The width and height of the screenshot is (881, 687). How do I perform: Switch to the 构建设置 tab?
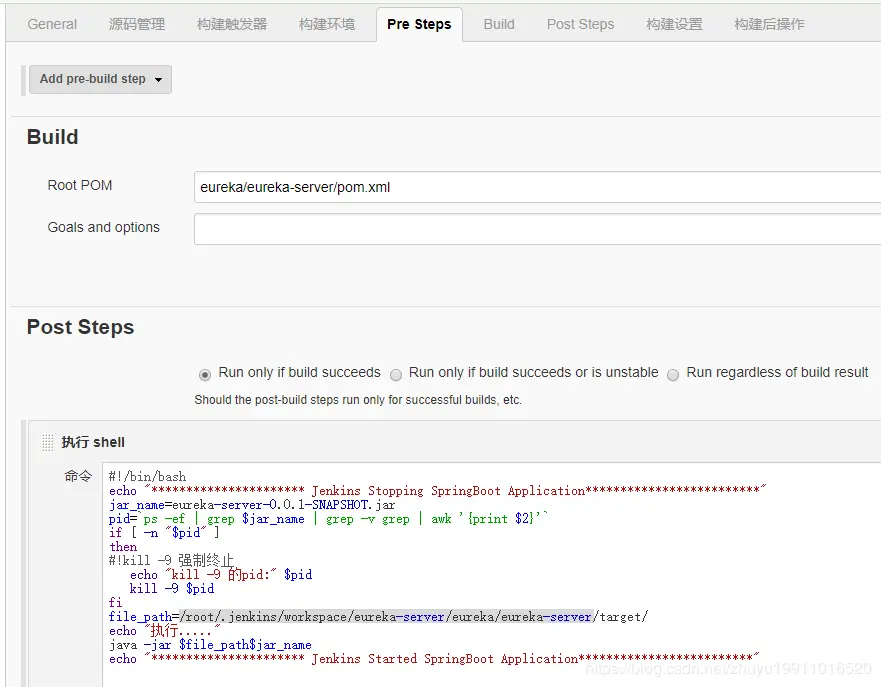coord(674,24)
